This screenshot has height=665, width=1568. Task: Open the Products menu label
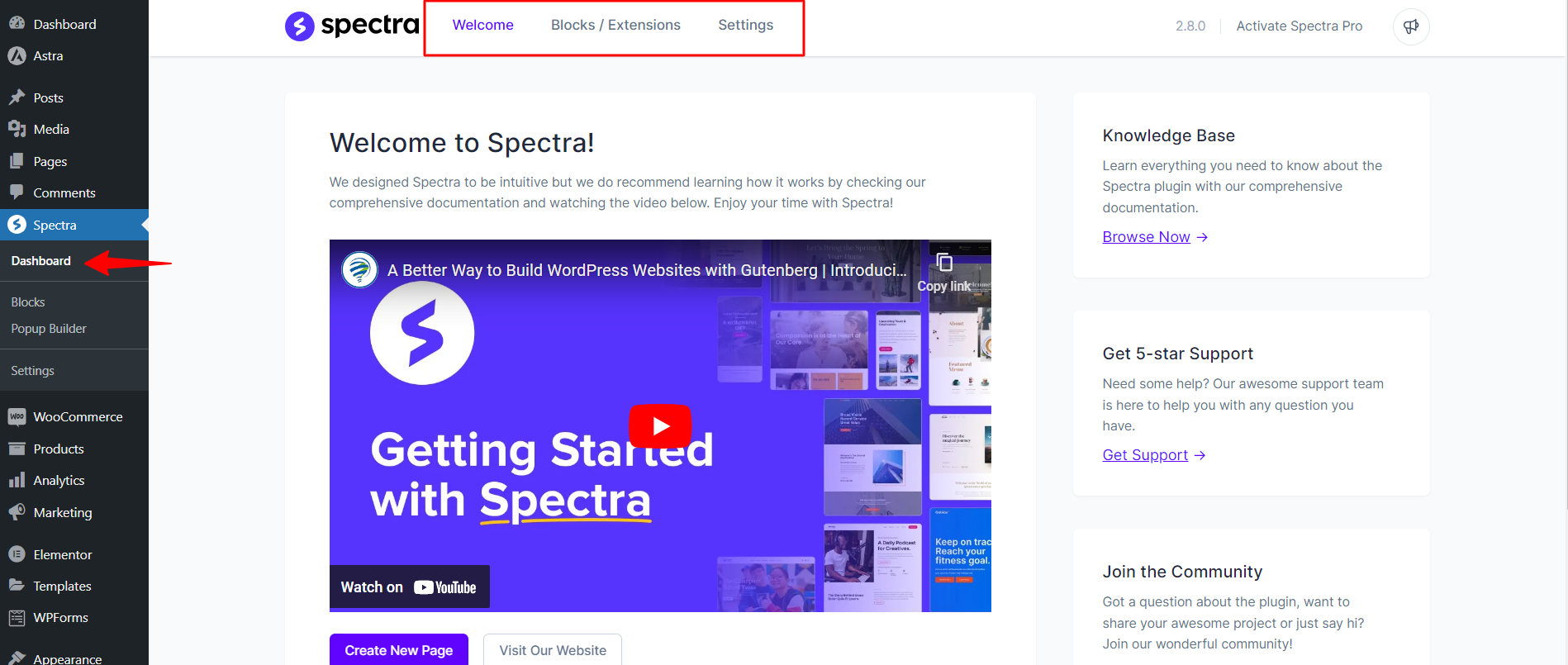point(59,449)
